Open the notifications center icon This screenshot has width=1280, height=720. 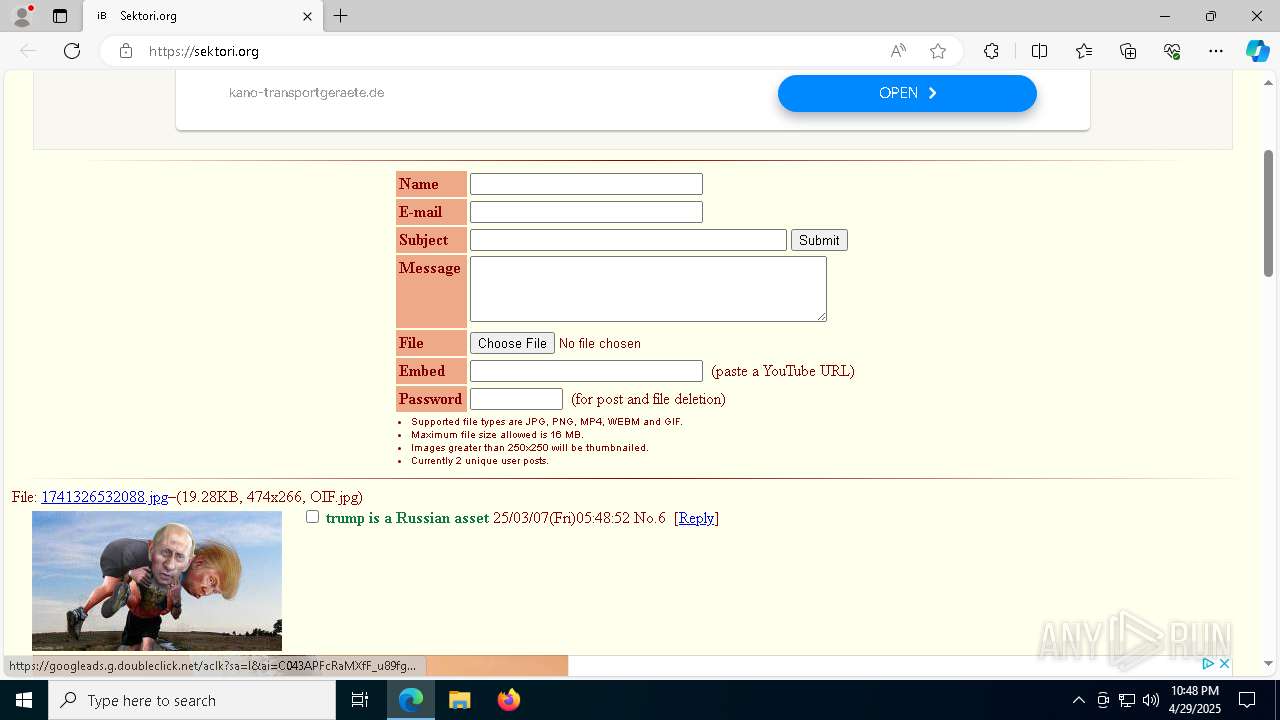[x=1247, y=700]
